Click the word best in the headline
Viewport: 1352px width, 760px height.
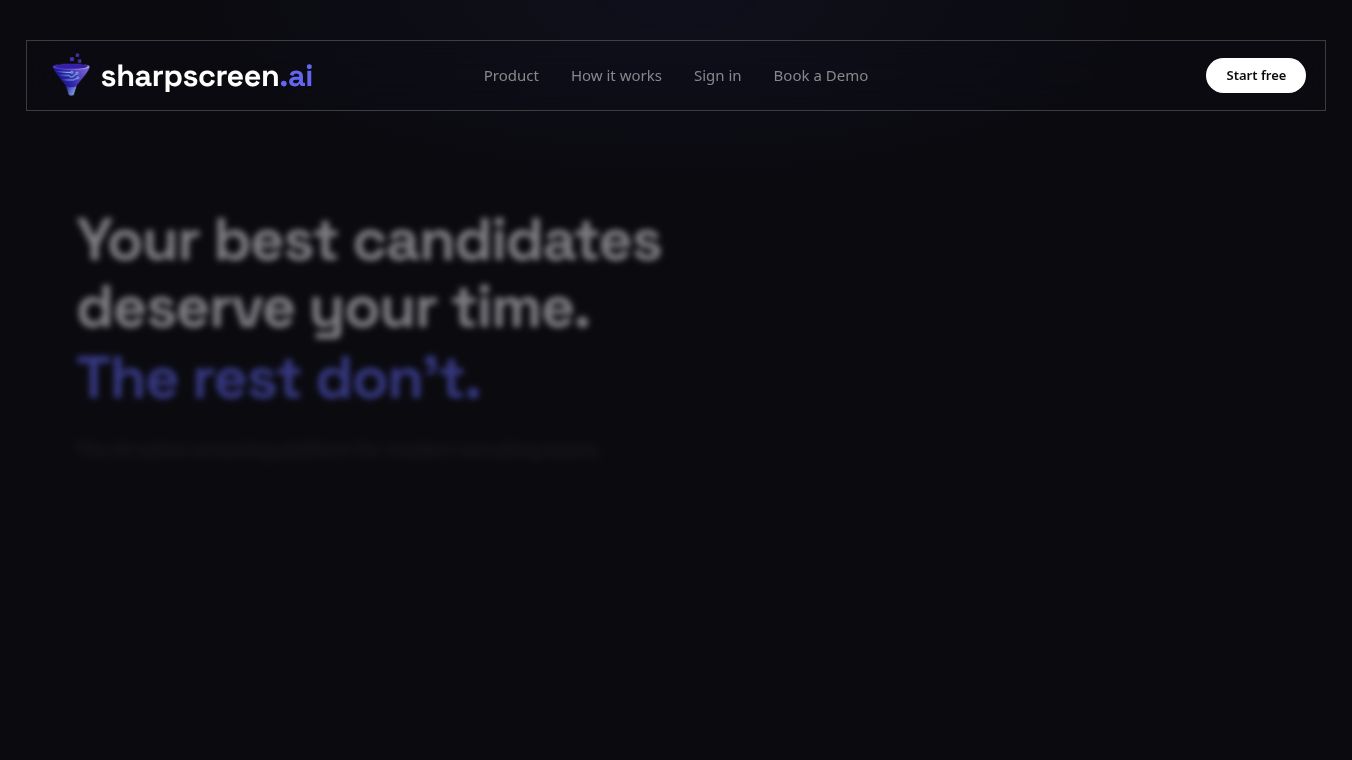coord(276,241)
